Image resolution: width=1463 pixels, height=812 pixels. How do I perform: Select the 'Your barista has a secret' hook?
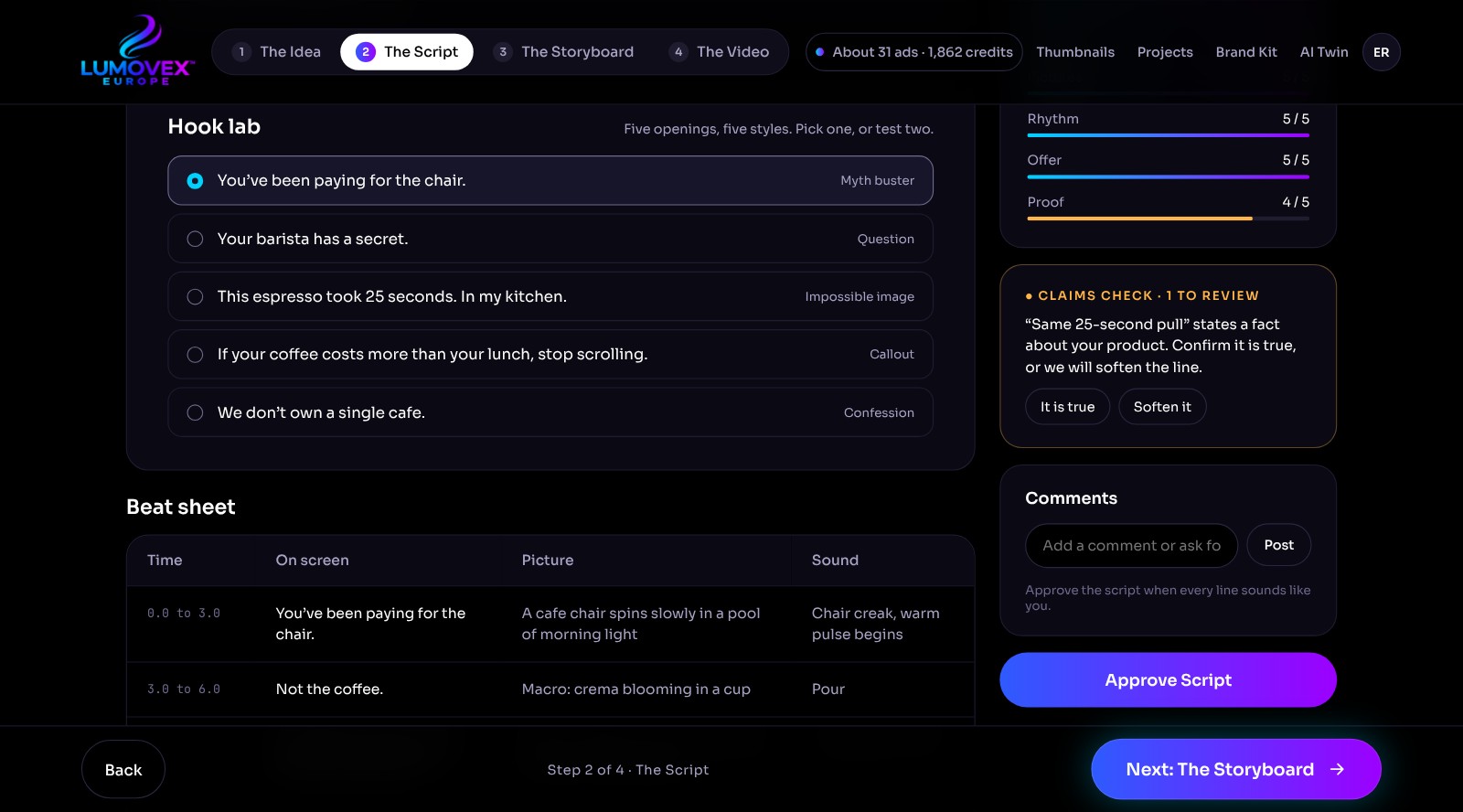[550, 239]
